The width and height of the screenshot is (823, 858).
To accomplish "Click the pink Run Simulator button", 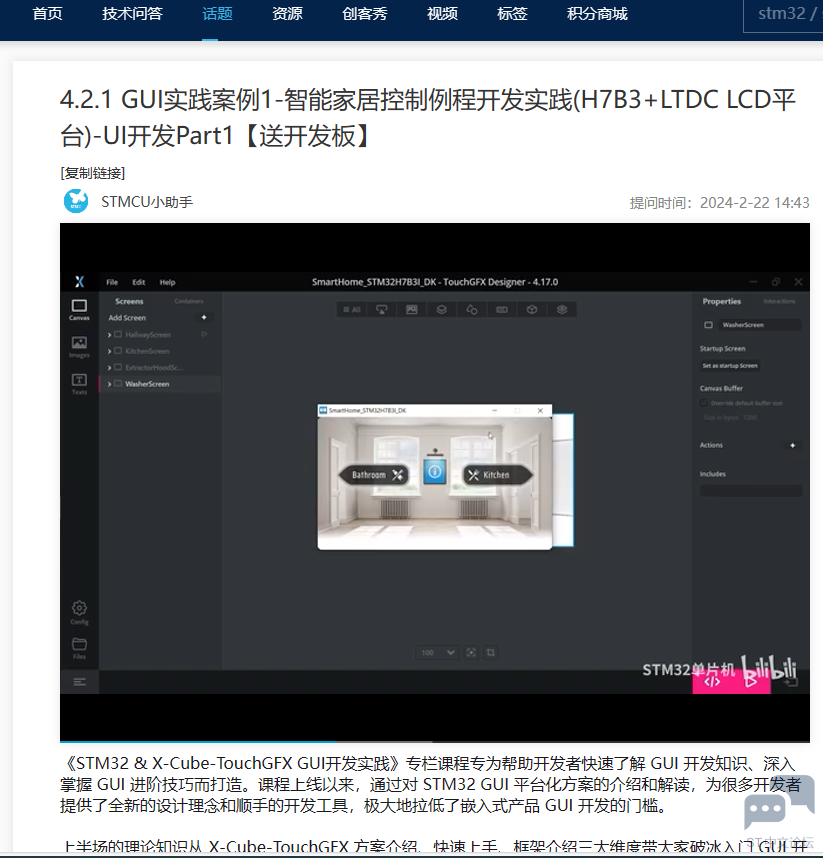I will coord(751,682).
